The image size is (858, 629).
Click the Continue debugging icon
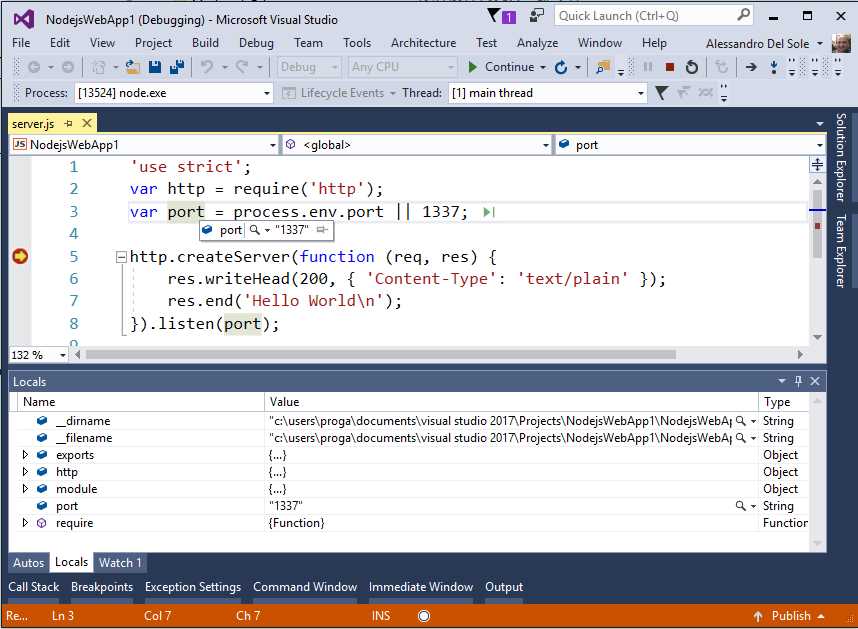click(x=470, y=67)
